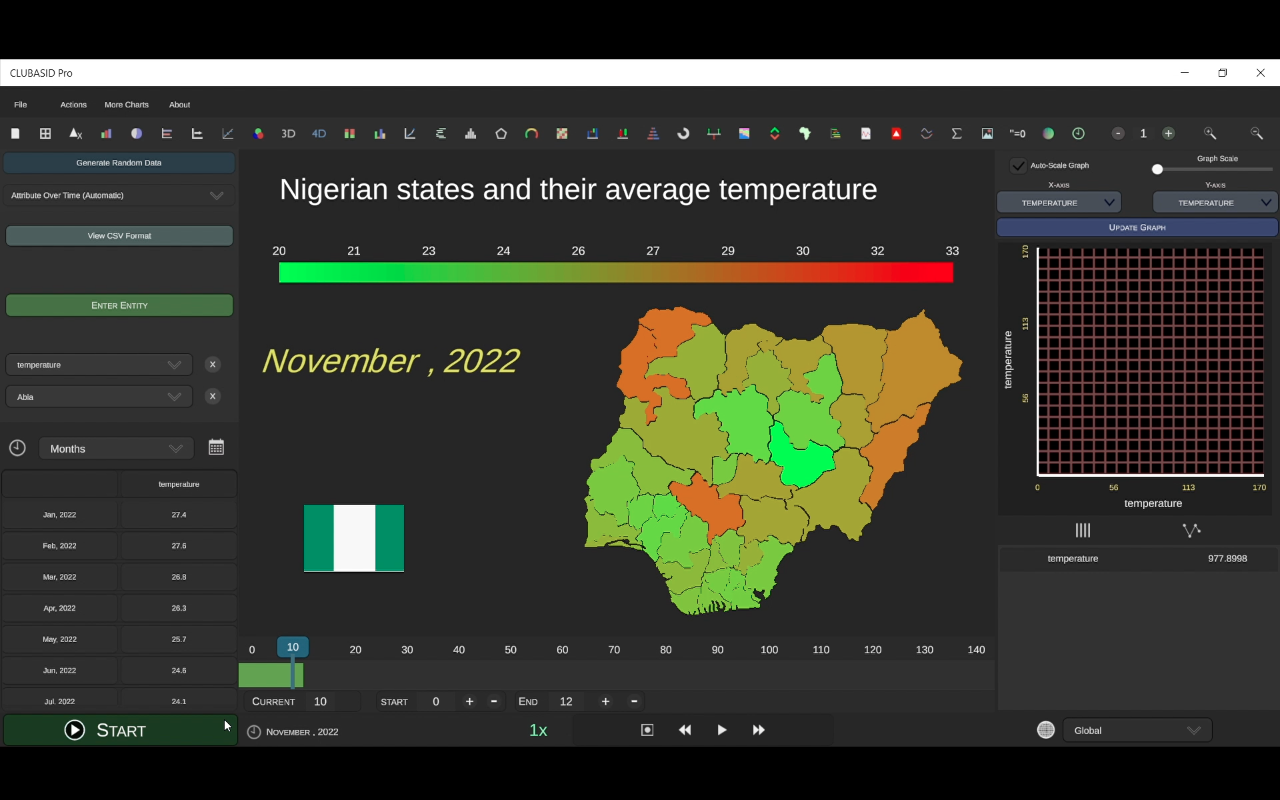The height and width of the screenshot is (800, 1280).
Task: Open the Months time unit dropdown
Action: (116, 448)
